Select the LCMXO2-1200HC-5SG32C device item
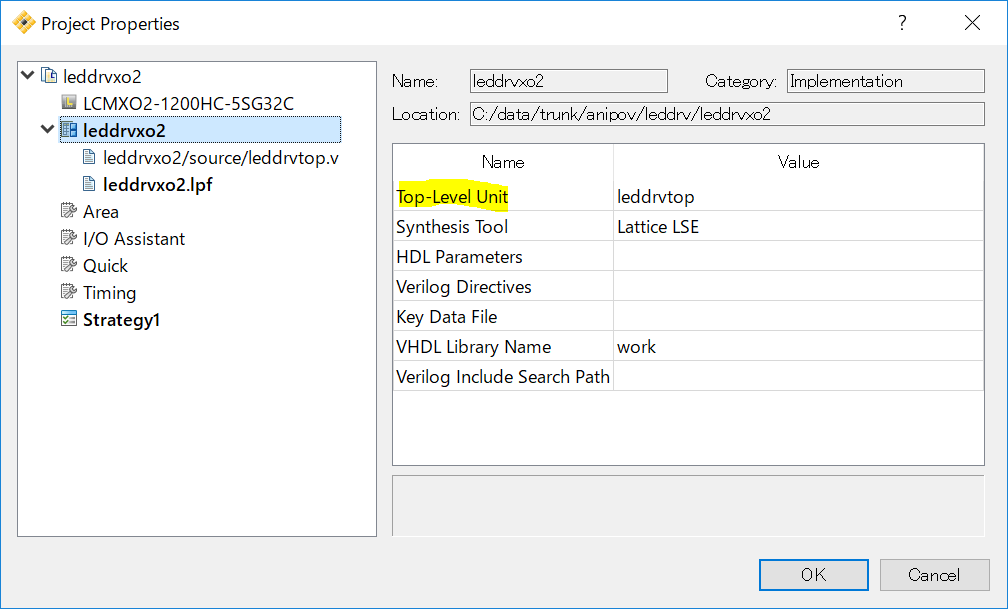This screenshot has height=609, width=1008. (x=188, y=104)
